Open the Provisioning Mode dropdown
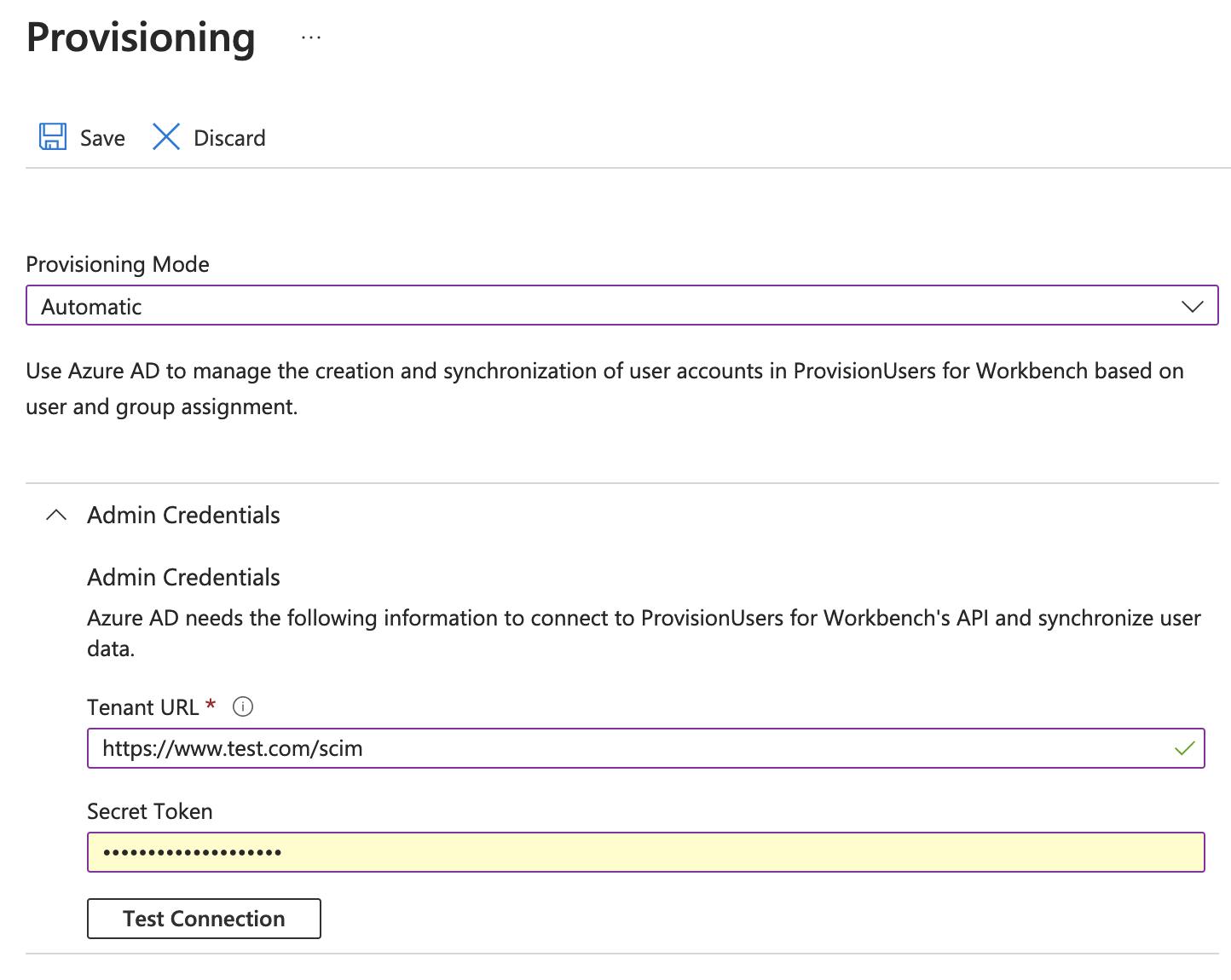This screenshot has height=980, width=1231. pos(622,306)
